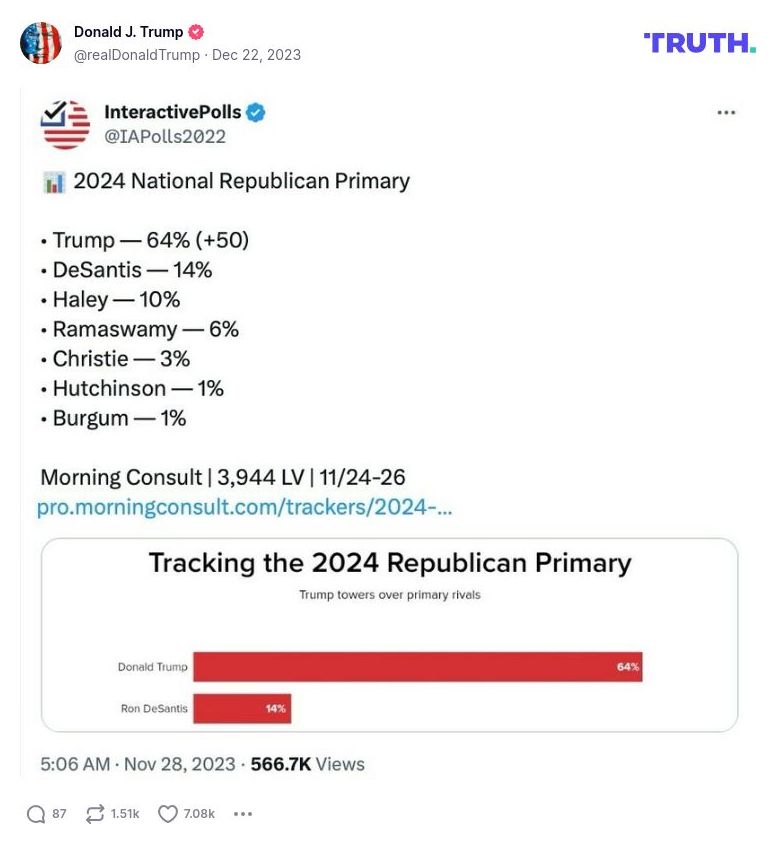
Task: Click InteractivePolls' blue verified badge
Action: (x=256, y=112)
